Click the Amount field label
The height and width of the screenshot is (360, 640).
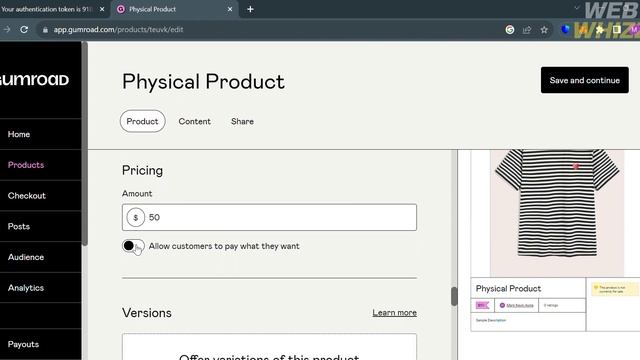[137, 193]
